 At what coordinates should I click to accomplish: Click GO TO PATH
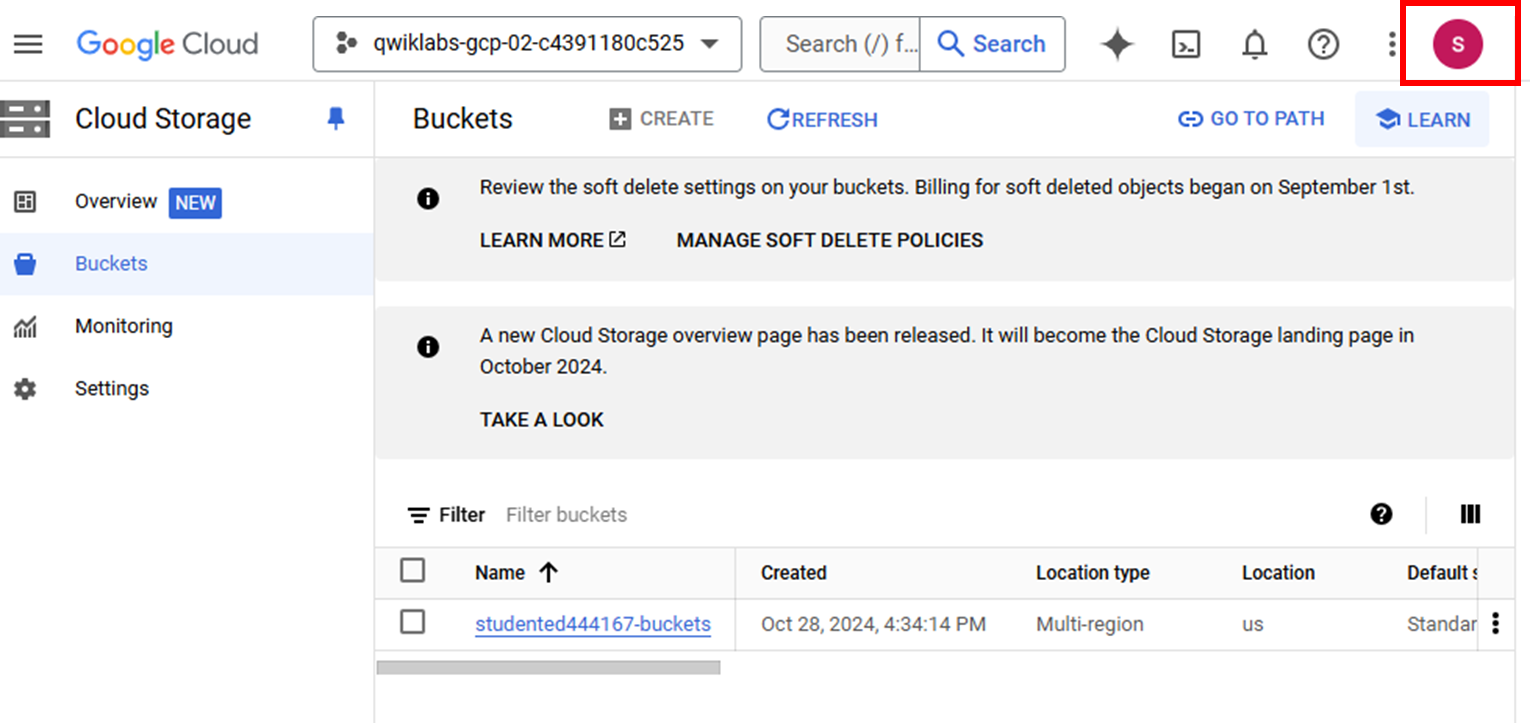pos(1251,119)
